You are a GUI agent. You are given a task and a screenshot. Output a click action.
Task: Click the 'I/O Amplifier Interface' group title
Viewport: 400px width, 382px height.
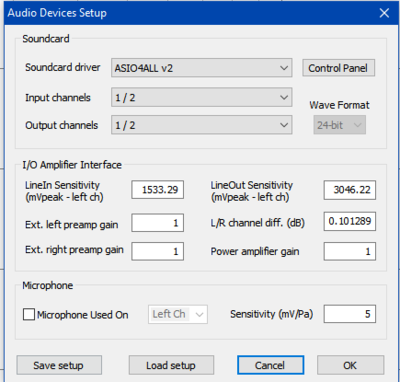[72, 165]
